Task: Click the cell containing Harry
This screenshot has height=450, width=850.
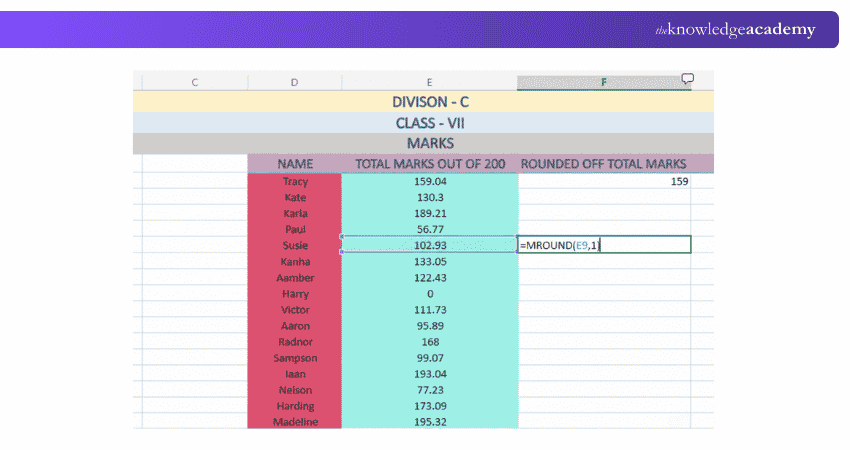Action: tap(295, 294)
